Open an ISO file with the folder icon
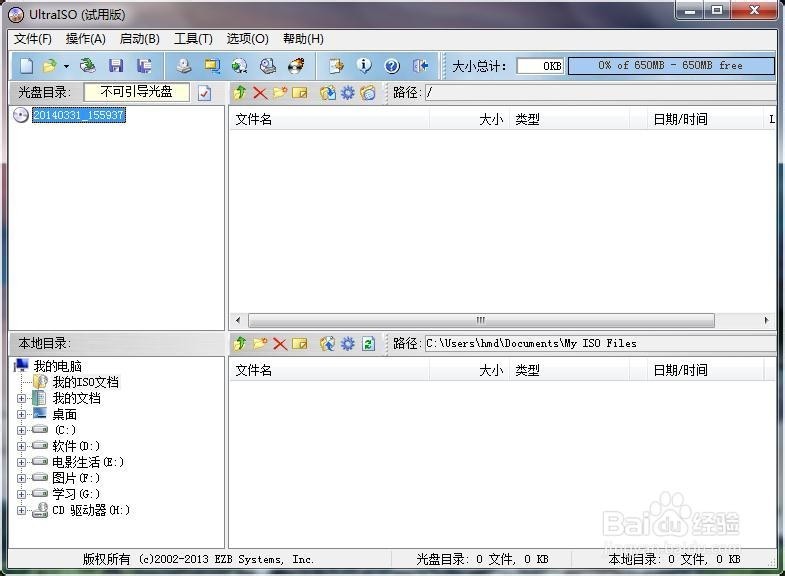The width and height of the screenshot is (785, 576). point(50,66)
